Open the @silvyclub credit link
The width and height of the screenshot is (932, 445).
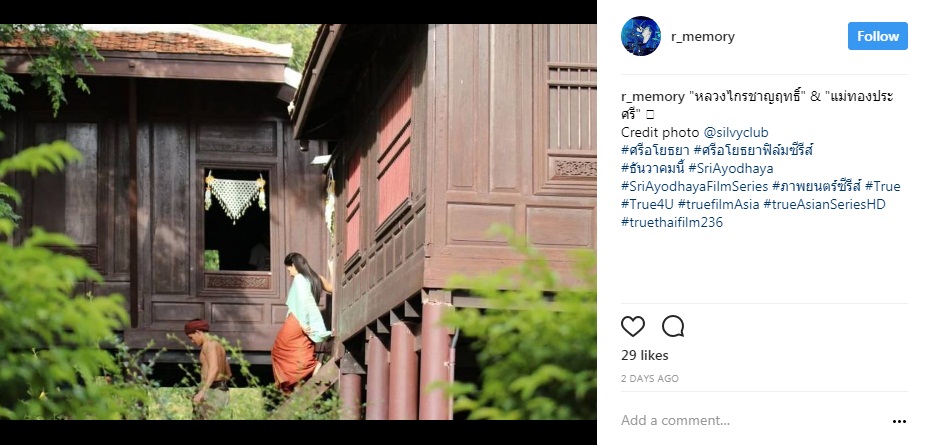(x=736, y=132)
